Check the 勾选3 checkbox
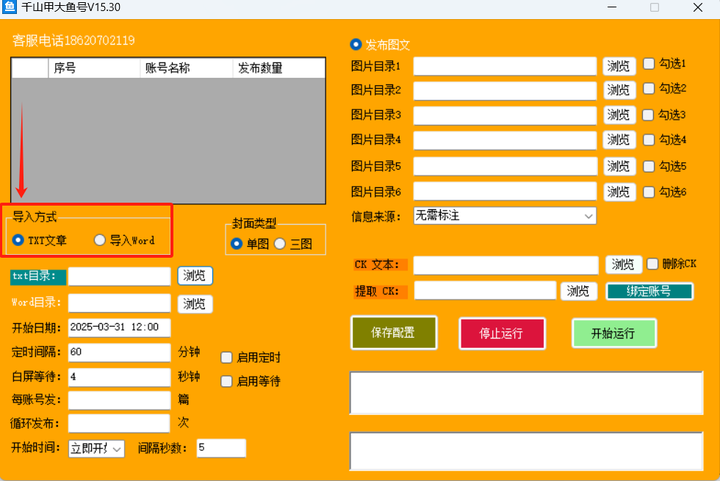This screenshot has height=481, width=720. pos(648,115)
